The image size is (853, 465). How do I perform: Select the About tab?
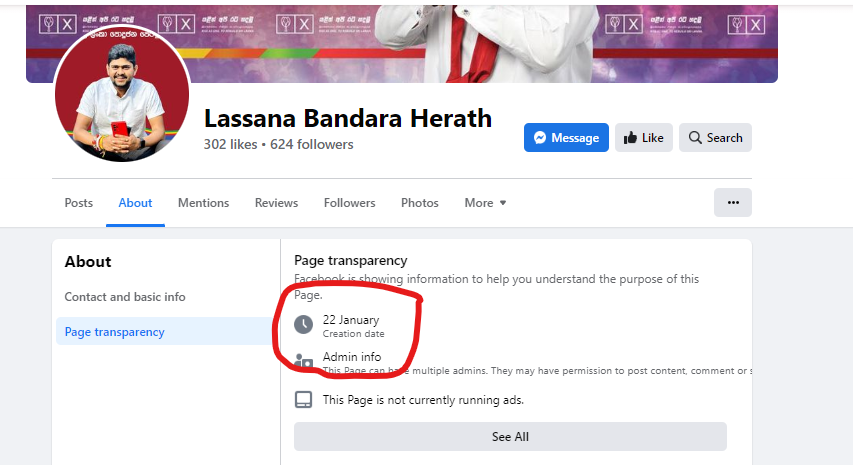tap(135, 203)
